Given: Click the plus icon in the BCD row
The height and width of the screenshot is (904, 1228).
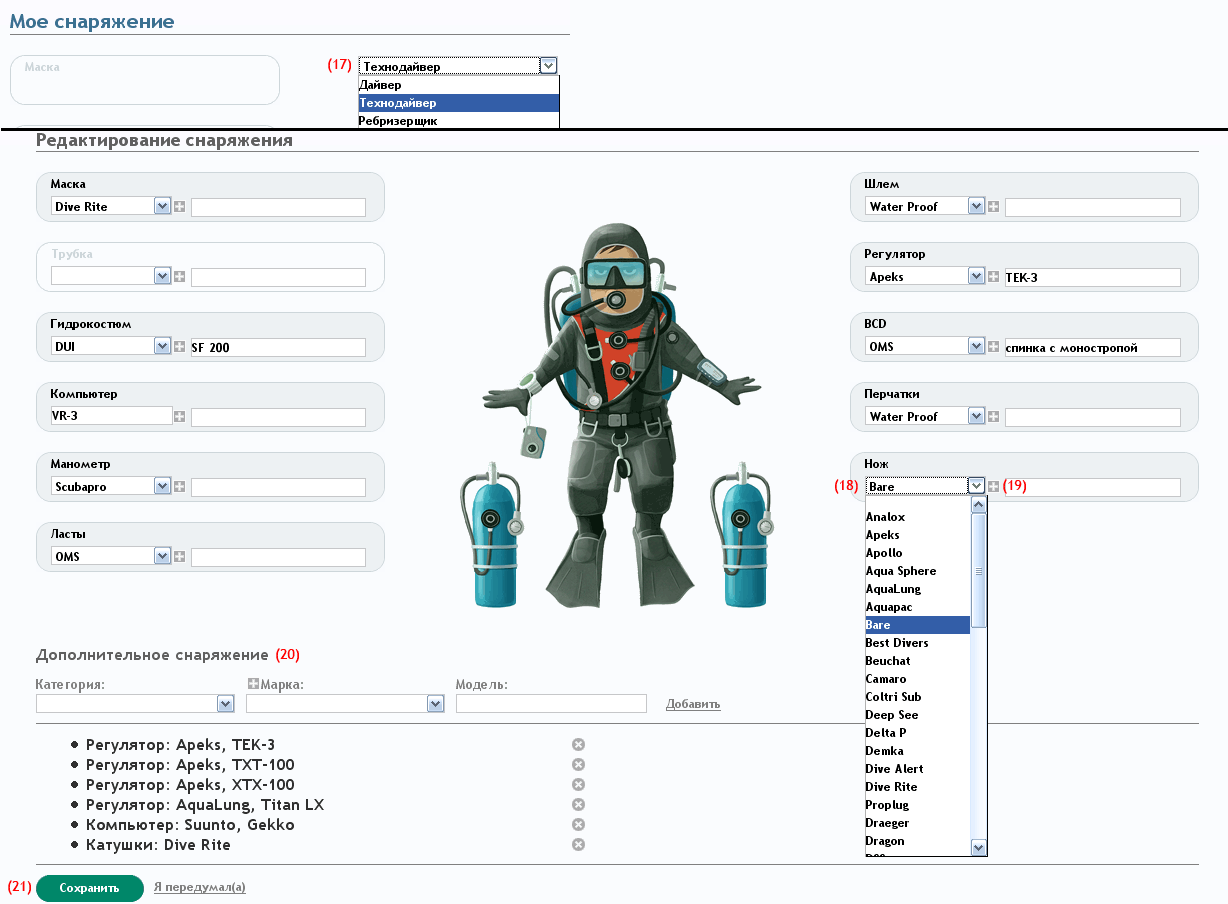Looking at the screenshot, I should 994,347.
